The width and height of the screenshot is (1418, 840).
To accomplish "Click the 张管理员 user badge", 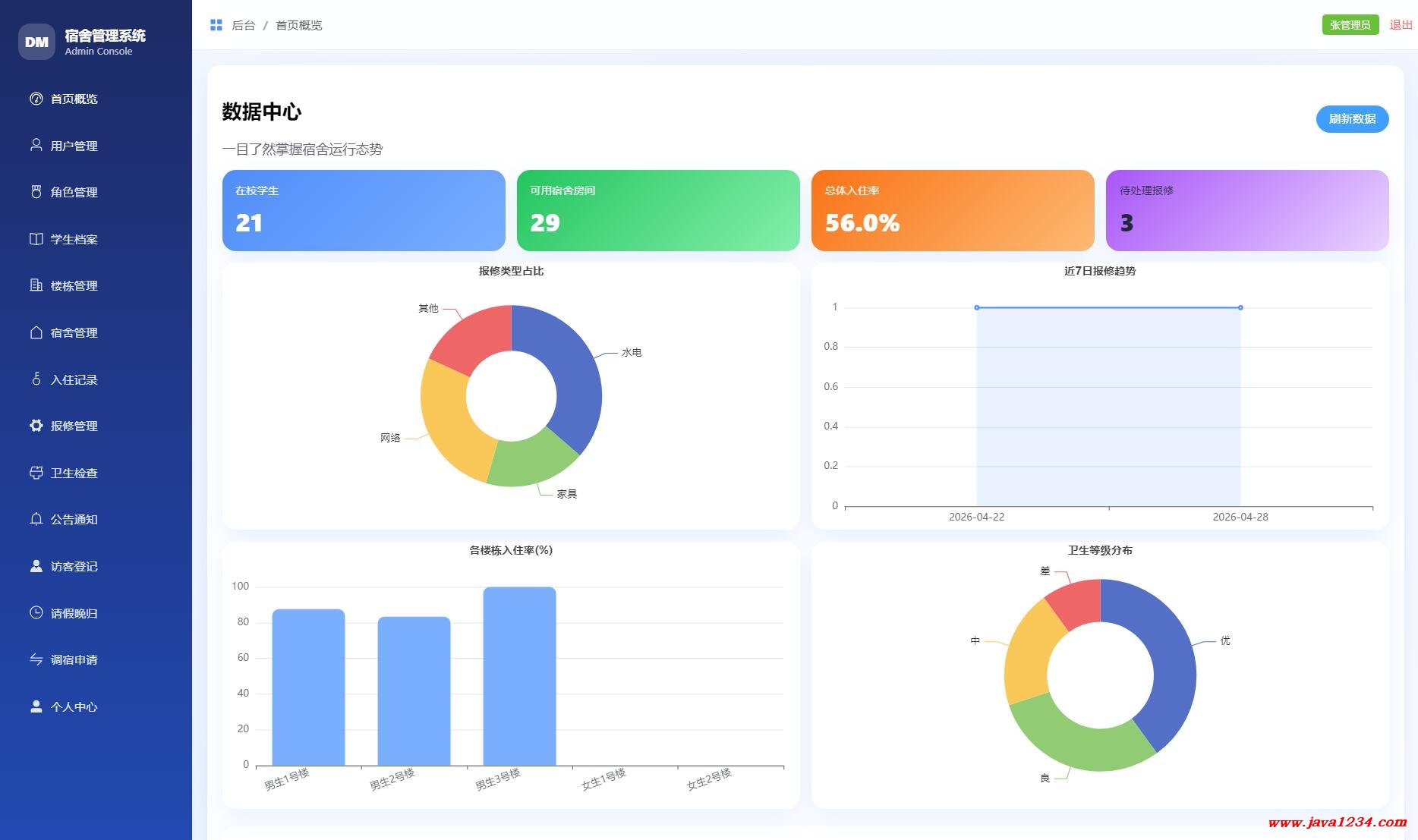I will pos(1350,25).
